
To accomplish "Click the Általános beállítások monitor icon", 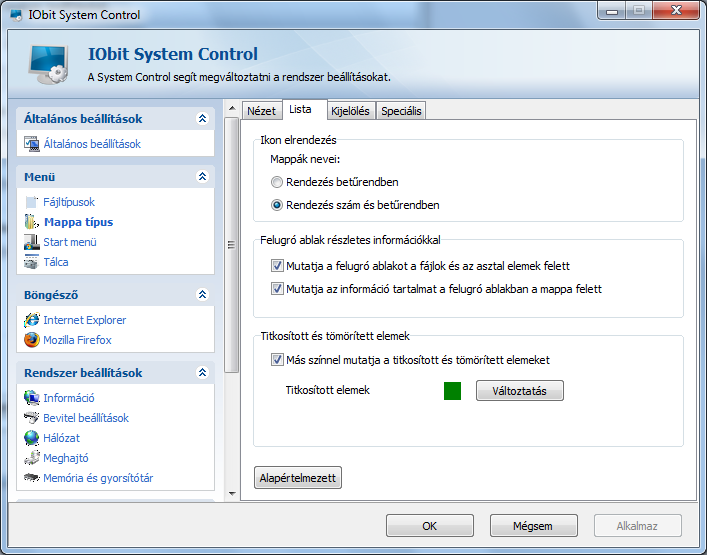I will 32,144.
